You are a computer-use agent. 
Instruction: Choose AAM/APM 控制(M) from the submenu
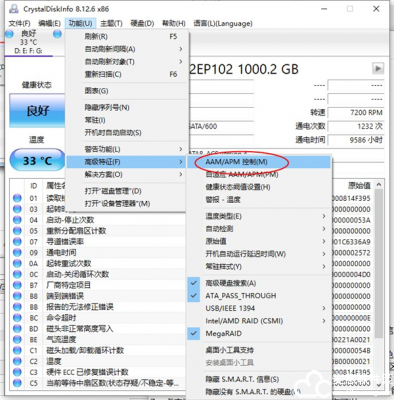(x=259, y=162)
